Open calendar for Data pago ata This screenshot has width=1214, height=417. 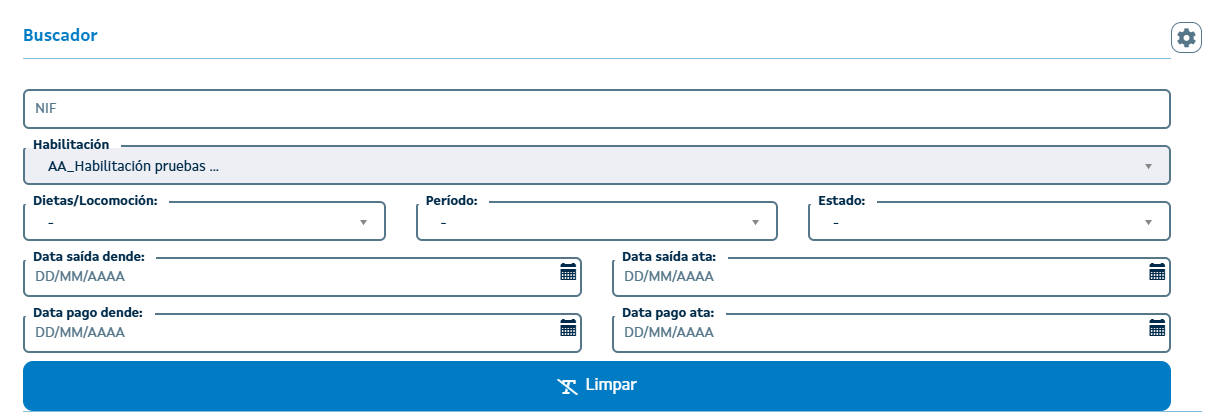point(1157,328)
